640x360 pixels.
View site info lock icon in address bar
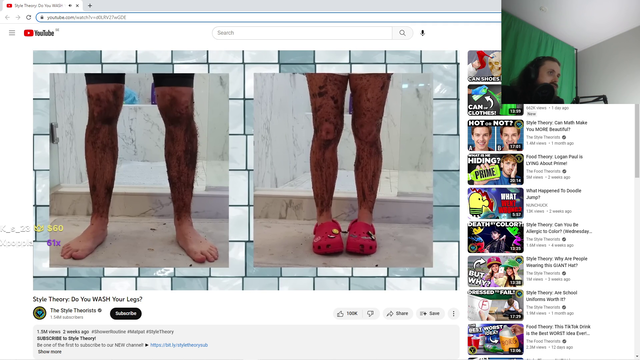[42, 17]
